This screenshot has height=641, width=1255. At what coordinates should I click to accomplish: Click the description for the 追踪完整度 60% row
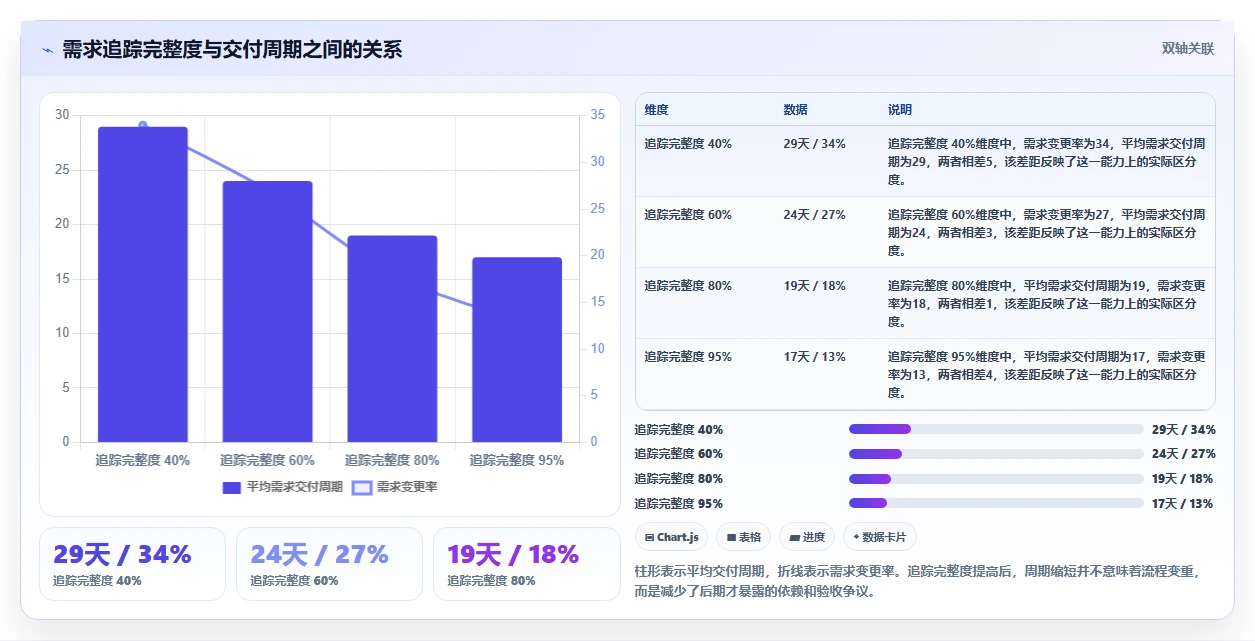[1046, 233]
